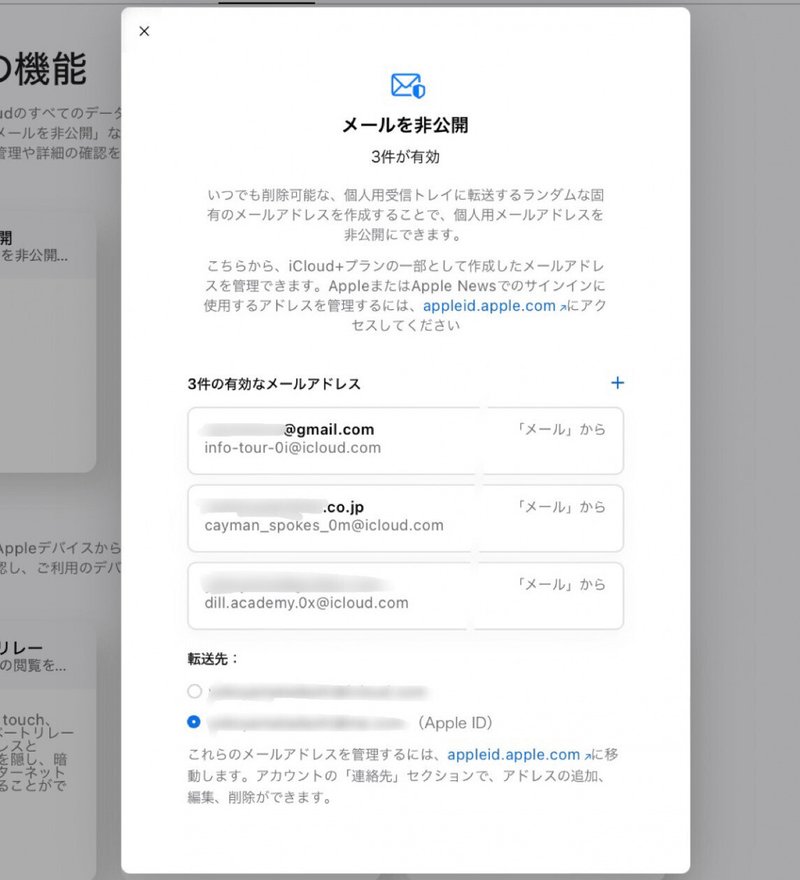Click the 3件が有効 subtitle text

click(405, 157)
